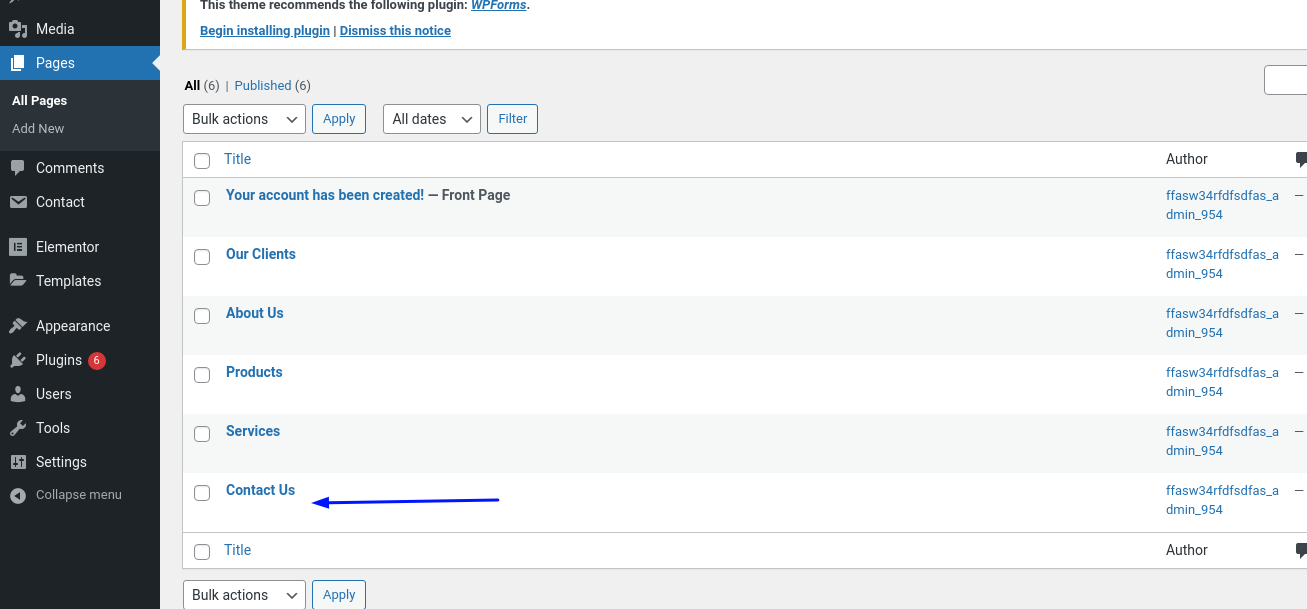Click the Users person icon

click(18, 394)
